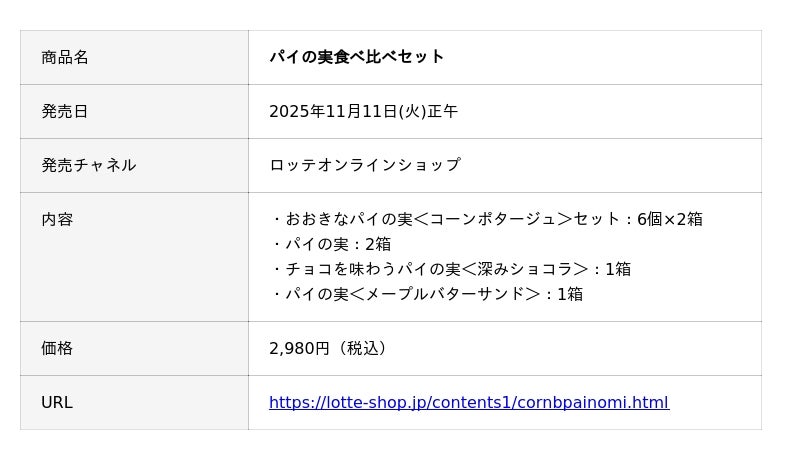The image size is (800, 460).
Task: Select the product name パイの実食べ比べセット
Action: pyautogui.click(x=356, y=57)
